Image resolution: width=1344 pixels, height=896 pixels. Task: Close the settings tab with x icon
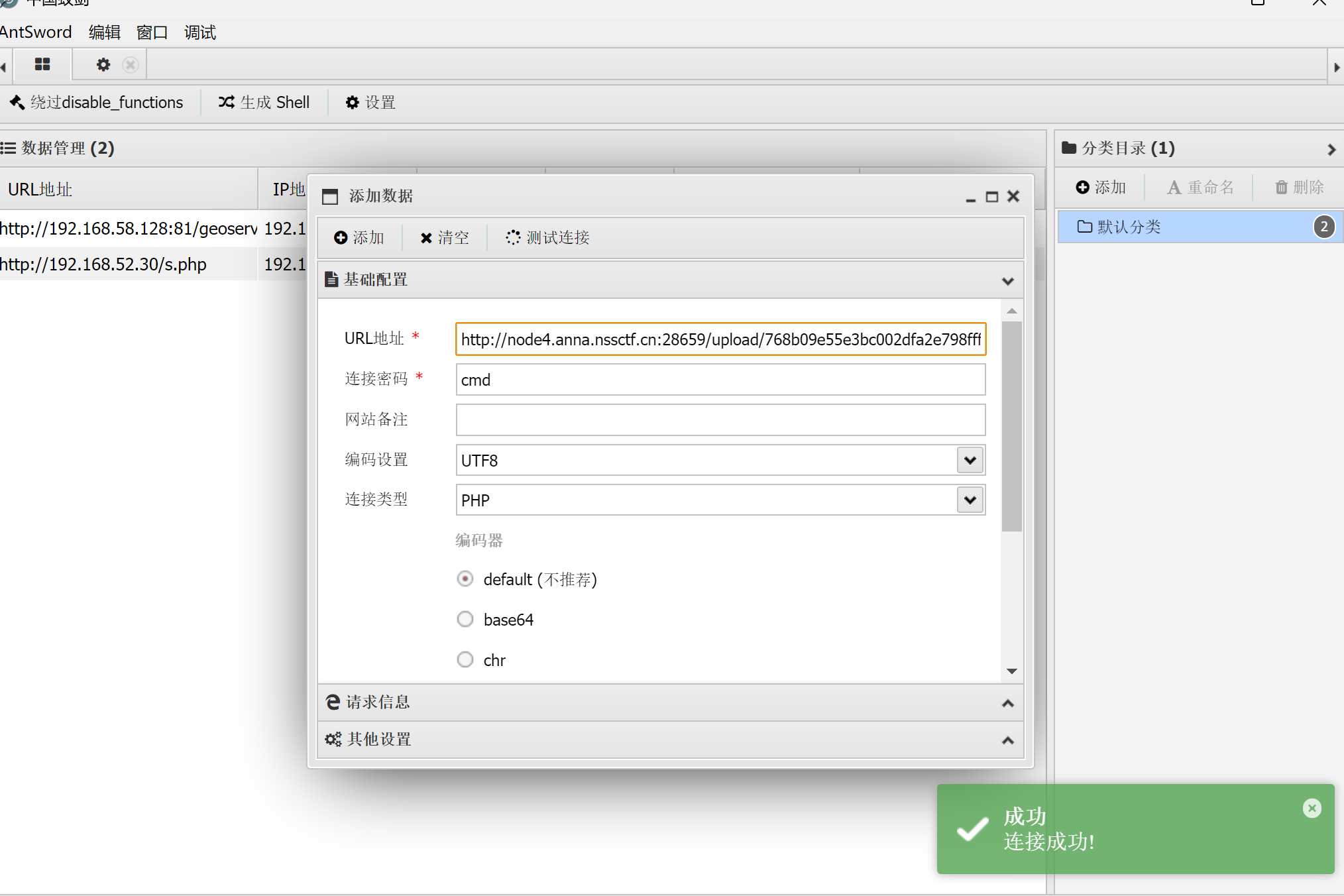click(131, 64)
